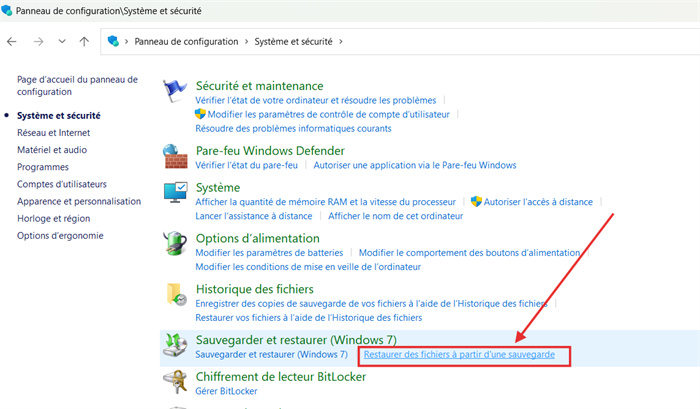Open Chiffrement de lecteur BitLocker heading
The height and width of the screenshot is (409, 700).
click(281, 377)
